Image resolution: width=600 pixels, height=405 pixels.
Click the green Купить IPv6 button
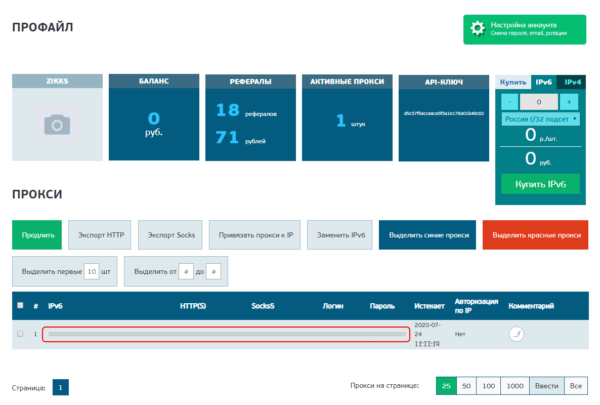click(540, 185)
